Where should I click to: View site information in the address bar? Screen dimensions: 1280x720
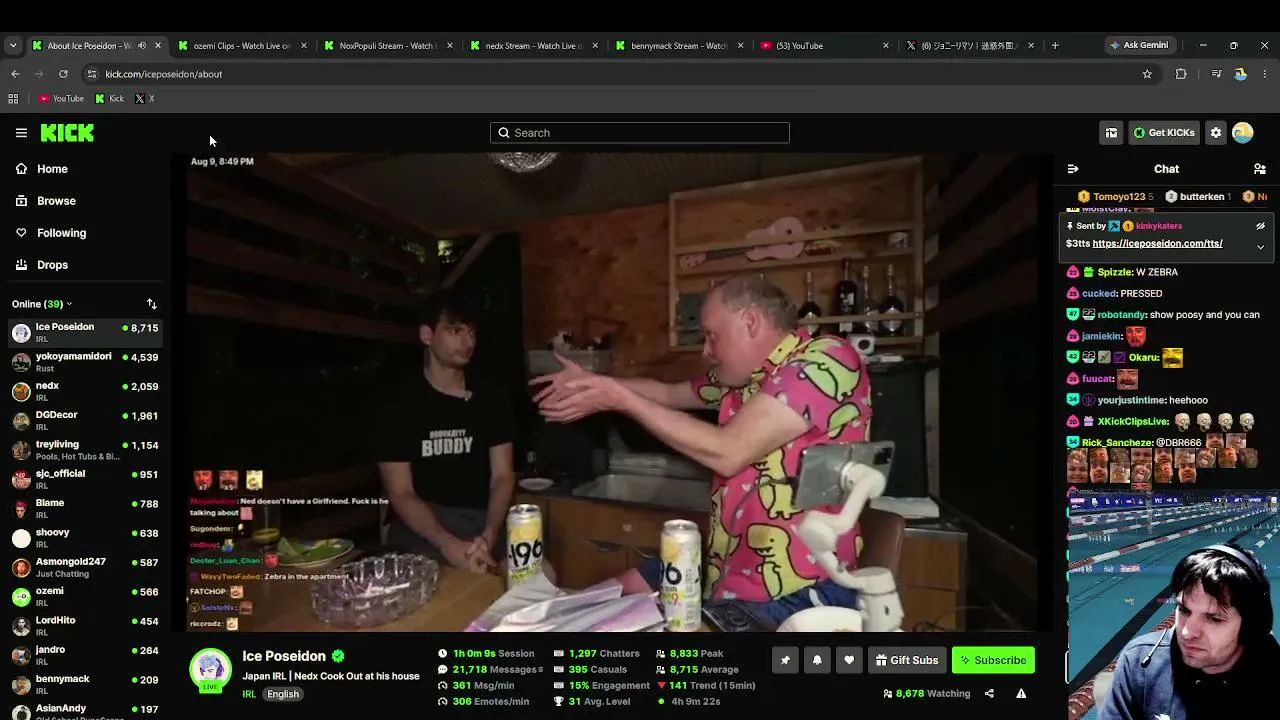(91, 74)
